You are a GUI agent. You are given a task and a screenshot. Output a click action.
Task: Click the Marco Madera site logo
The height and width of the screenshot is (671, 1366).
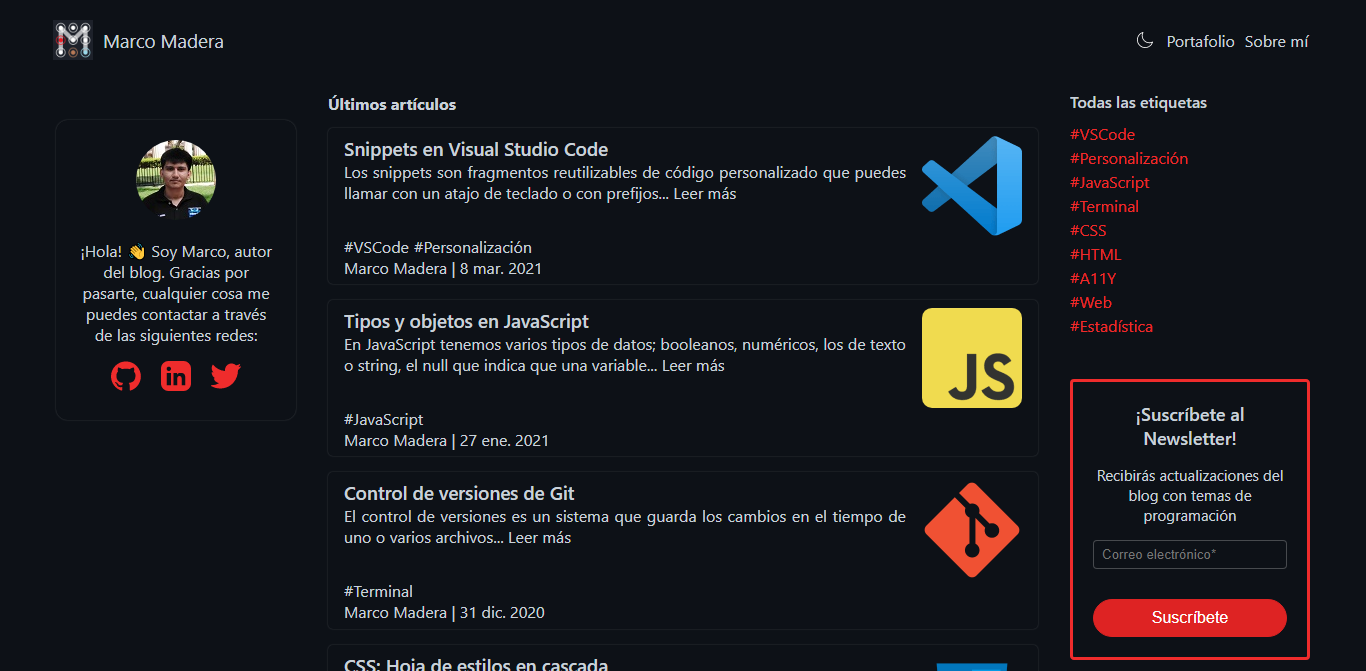[72, 40]
